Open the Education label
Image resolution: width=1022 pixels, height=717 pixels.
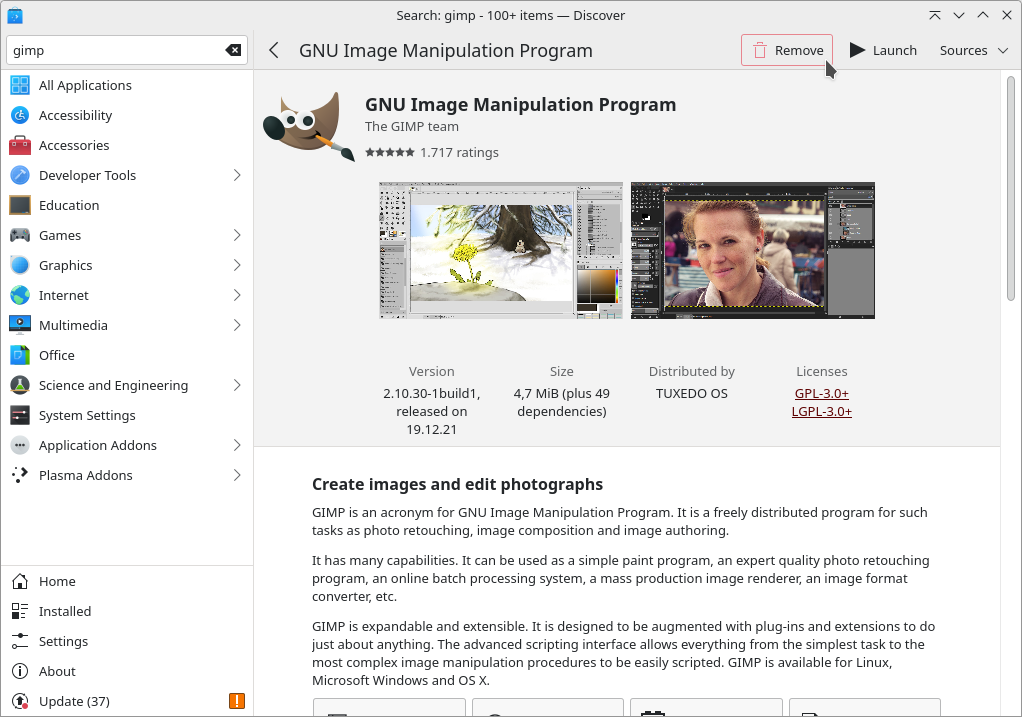click(69, 205)
